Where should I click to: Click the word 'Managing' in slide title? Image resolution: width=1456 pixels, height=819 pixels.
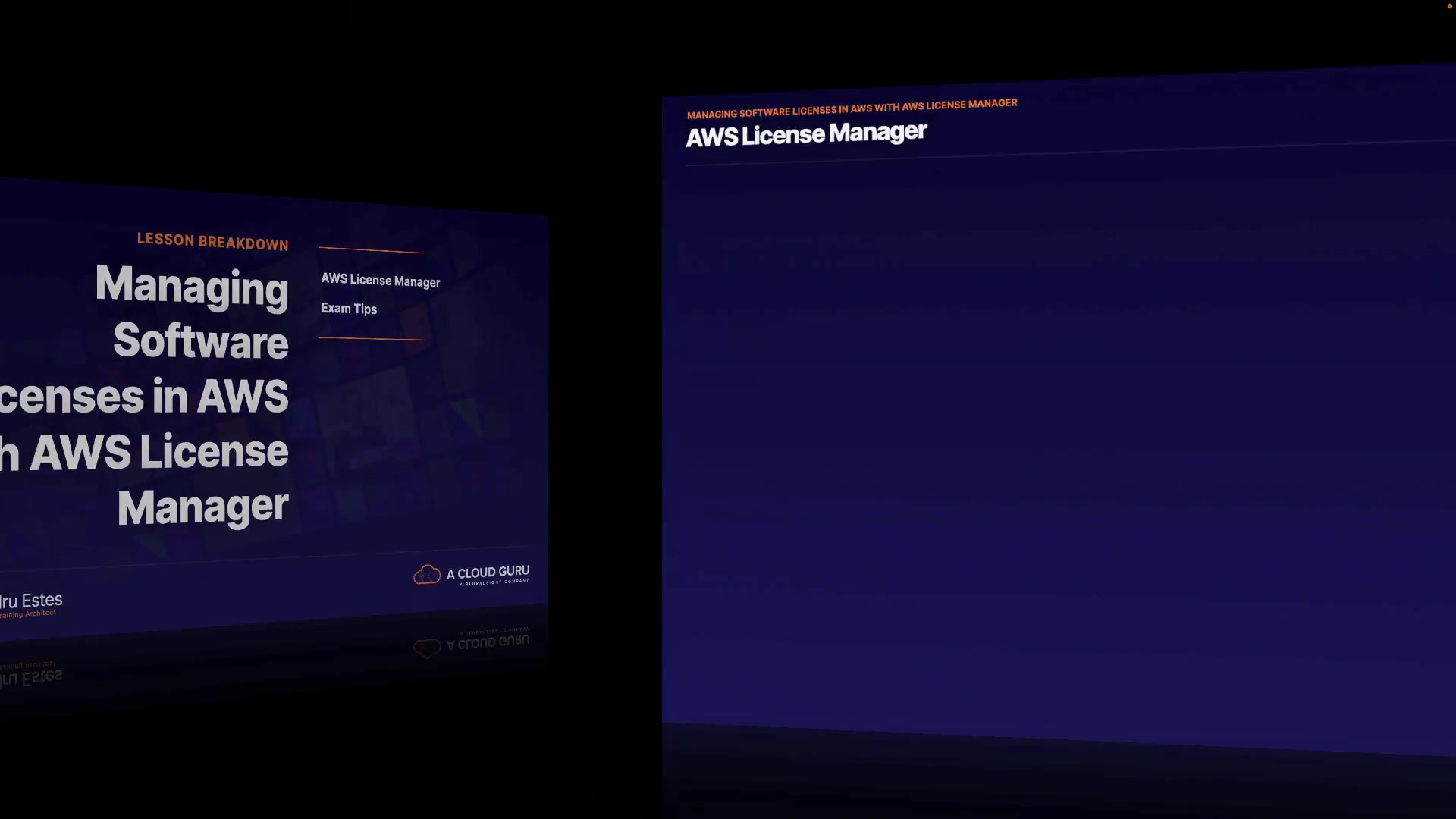pyautogui.click(x=192, y=287)
